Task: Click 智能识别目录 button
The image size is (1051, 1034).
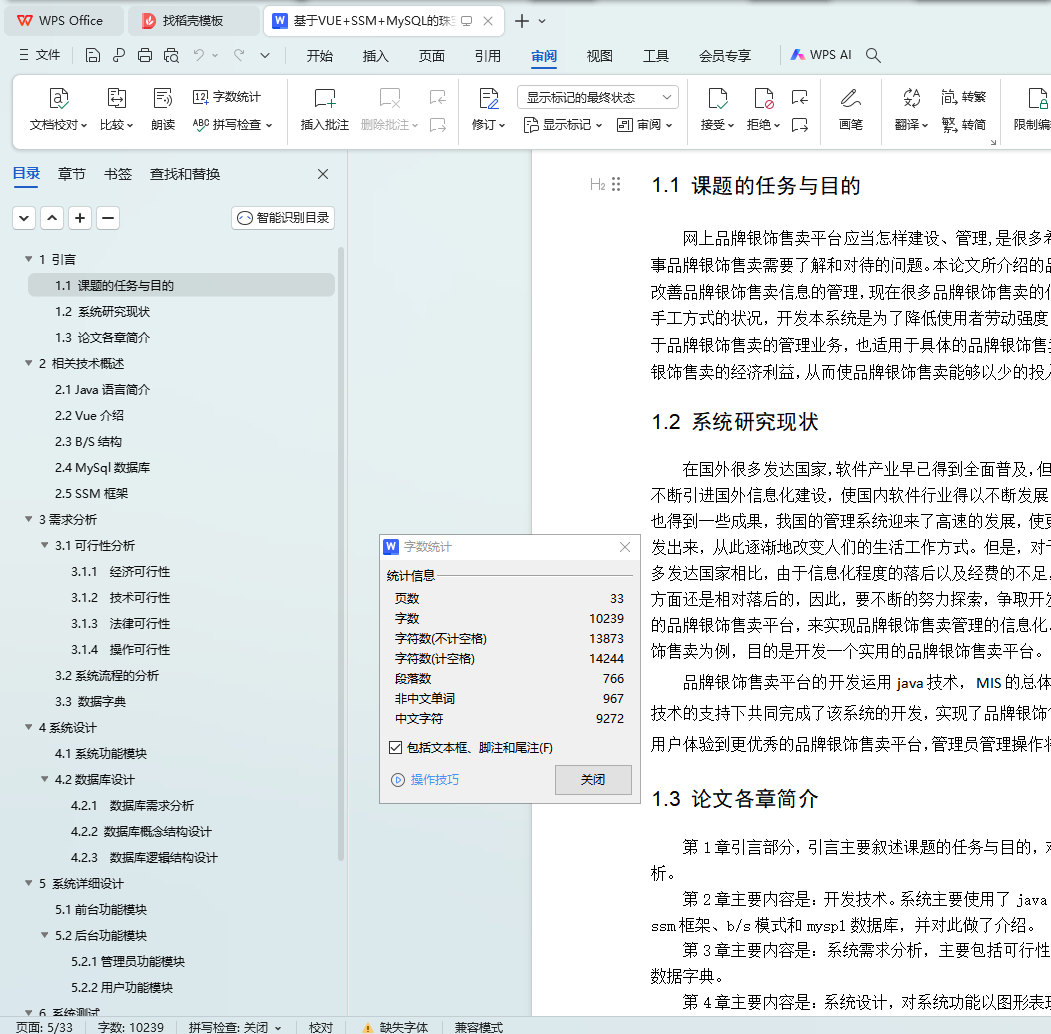Action: pos(284,218)
